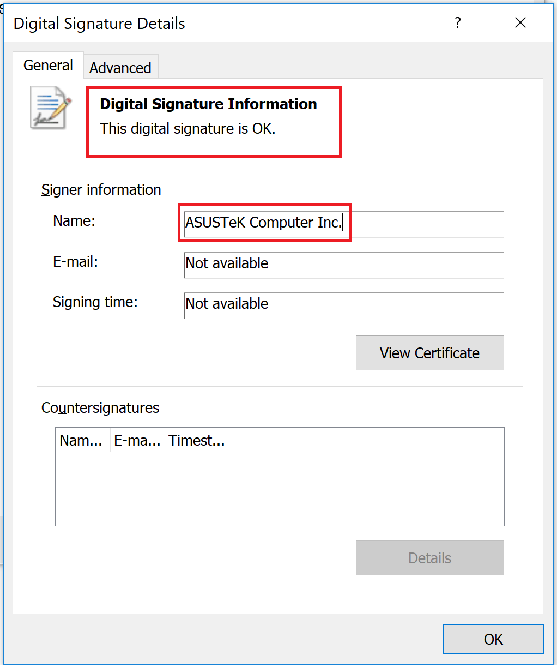Click the Signing time field
557x665 pixels.
(x=344, y=305)
